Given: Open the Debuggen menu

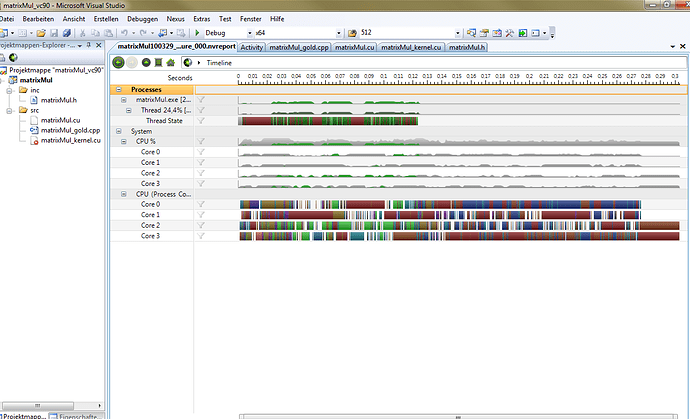Looking at the screenshot, I should (143, 19).
